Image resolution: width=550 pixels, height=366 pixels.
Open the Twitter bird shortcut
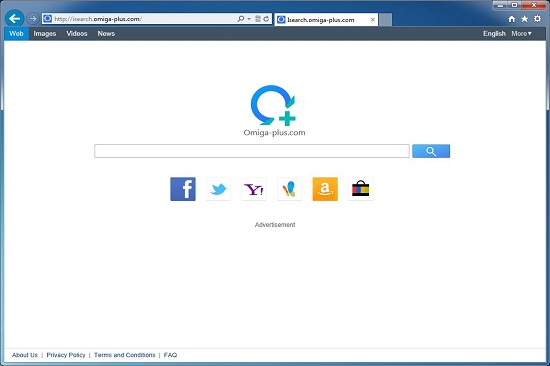point(219,189)
